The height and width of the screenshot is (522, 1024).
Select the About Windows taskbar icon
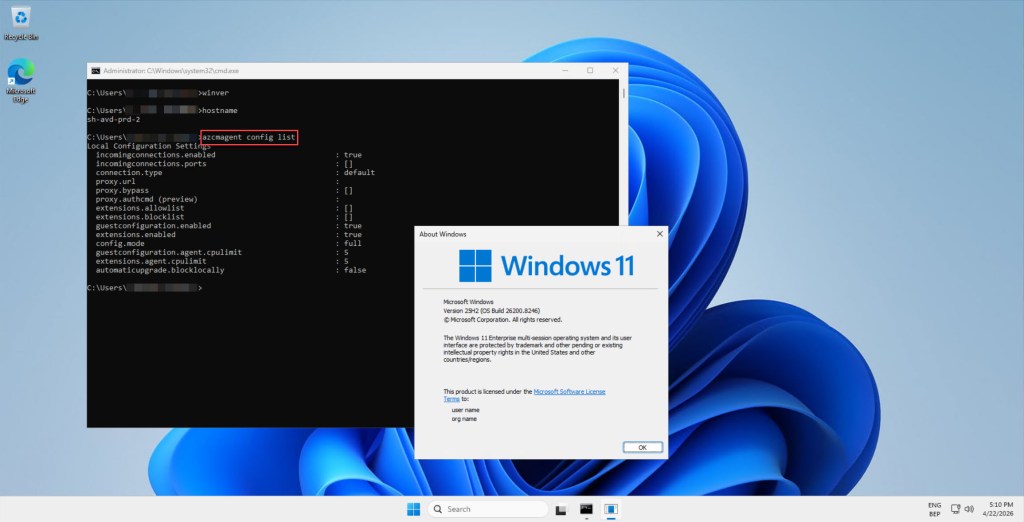click(611, 509)
